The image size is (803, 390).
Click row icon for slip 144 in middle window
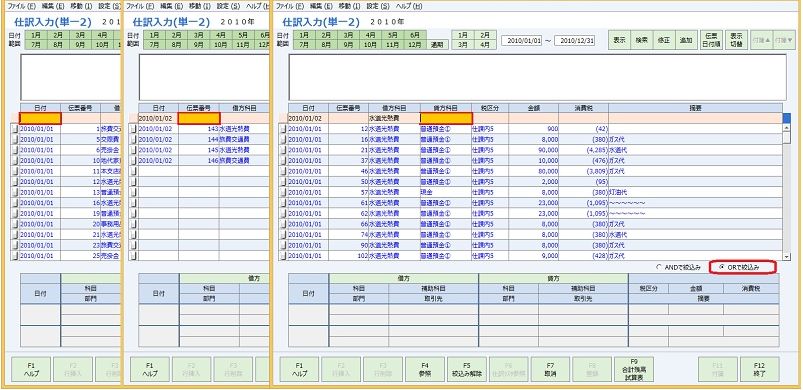coord(134,139)
